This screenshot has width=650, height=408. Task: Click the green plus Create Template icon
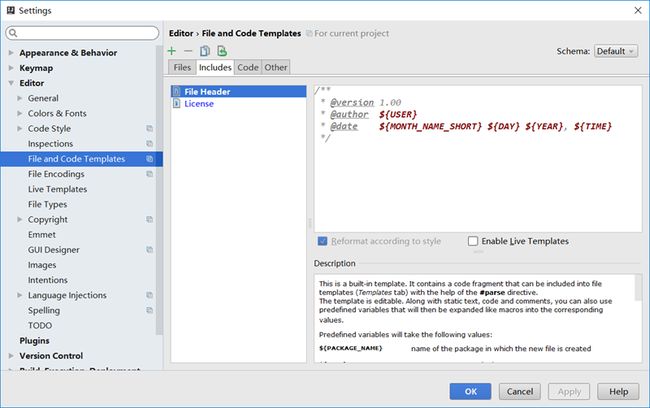172,51
